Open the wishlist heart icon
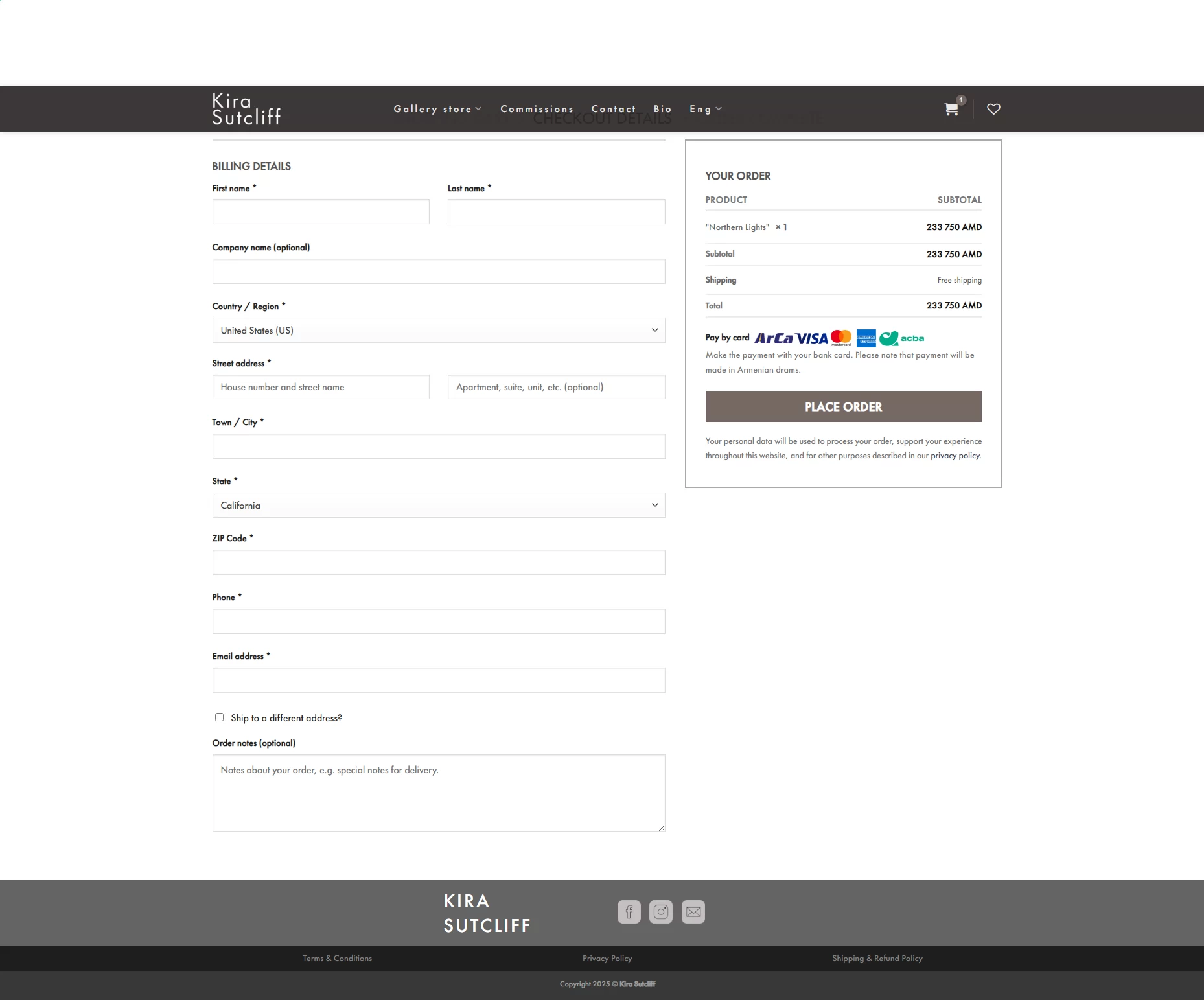 click(x=993, y=109)
